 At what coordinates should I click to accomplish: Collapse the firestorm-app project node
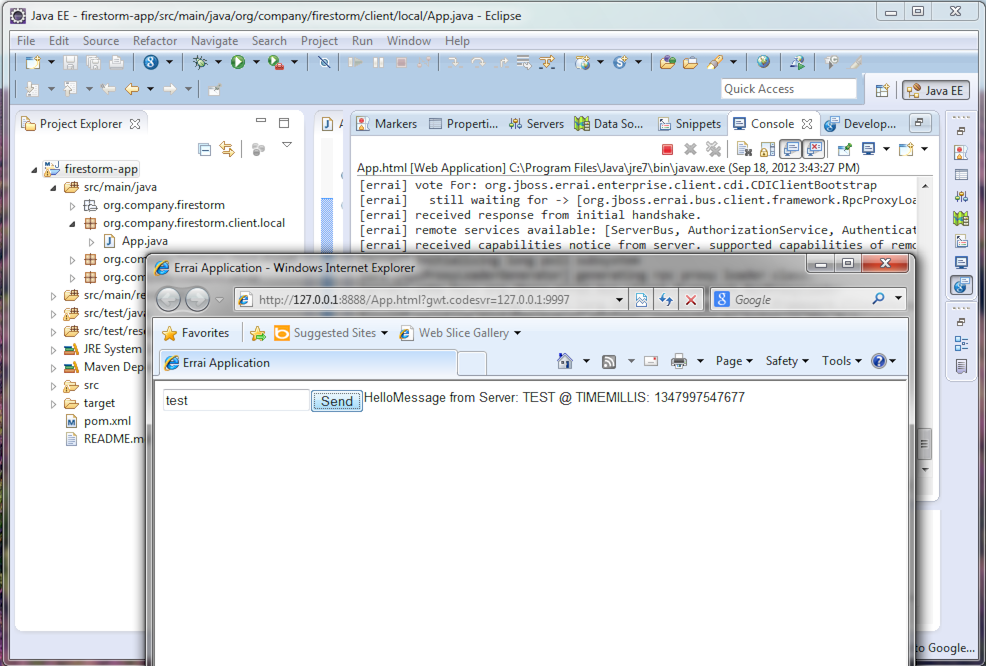point(34,170)
